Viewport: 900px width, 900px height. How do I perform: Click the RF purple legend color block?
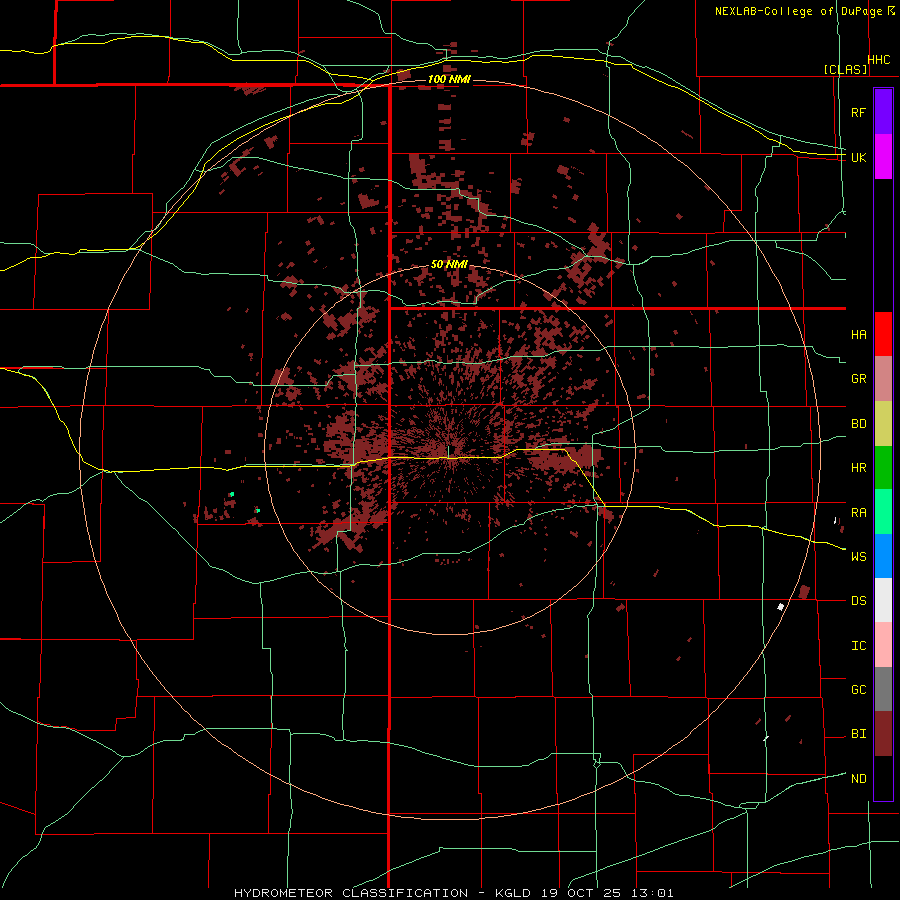tap(883, 112)
